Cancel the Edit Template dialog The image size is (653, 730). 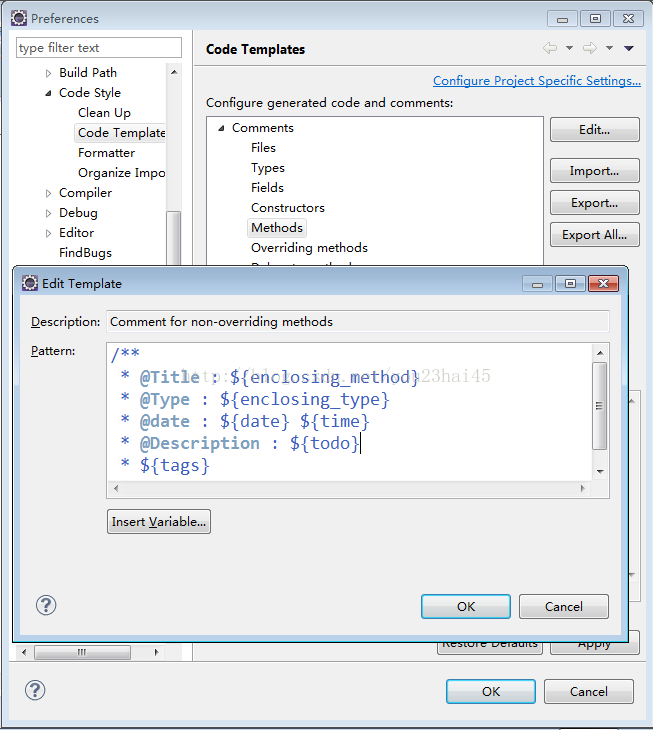point(564,607)
